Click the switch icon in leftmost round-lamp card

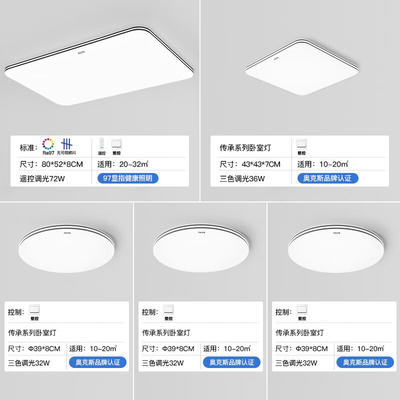coord(34,309)
